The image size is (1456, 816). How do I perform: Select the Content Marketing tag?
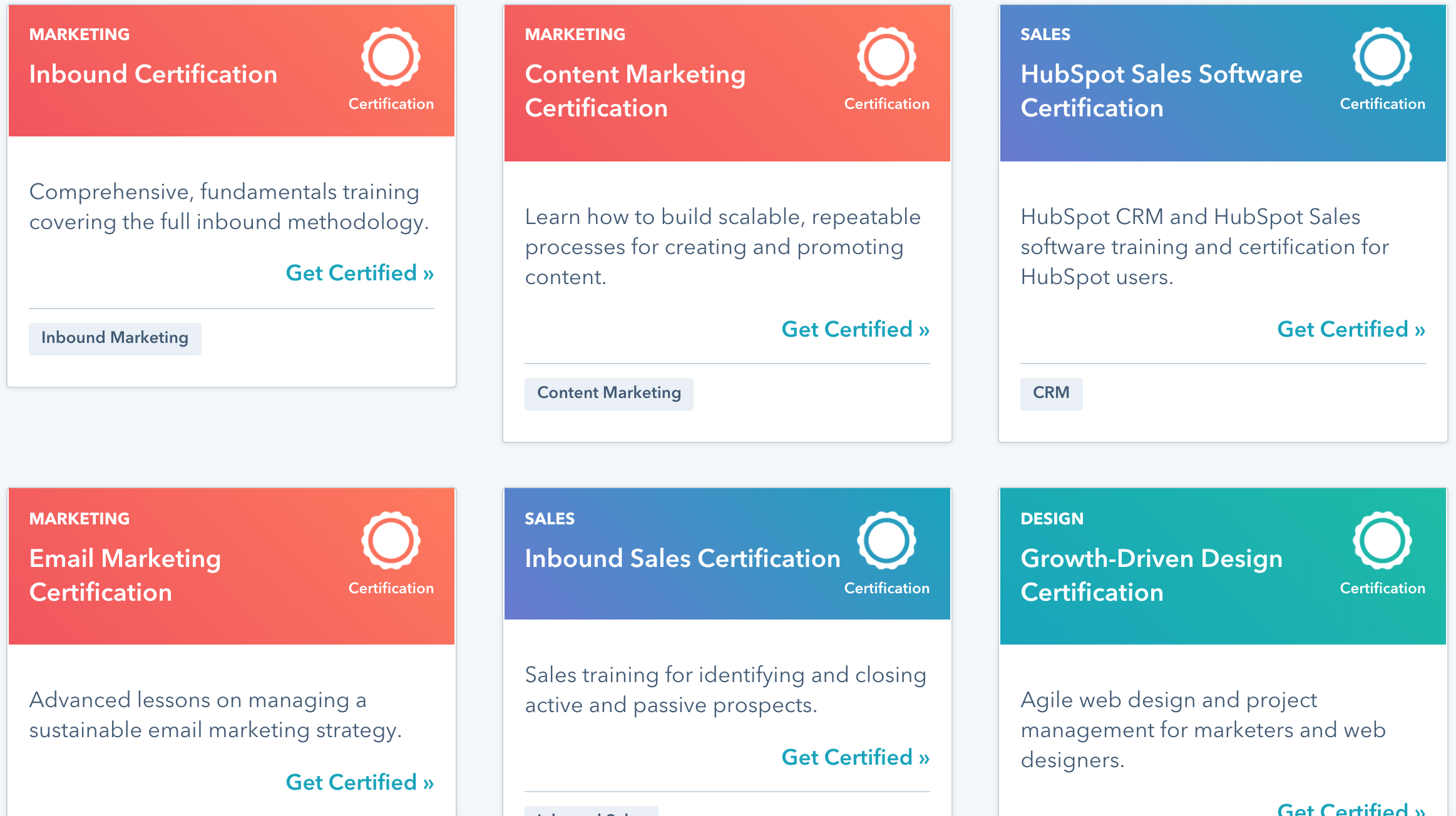[609, 394]
